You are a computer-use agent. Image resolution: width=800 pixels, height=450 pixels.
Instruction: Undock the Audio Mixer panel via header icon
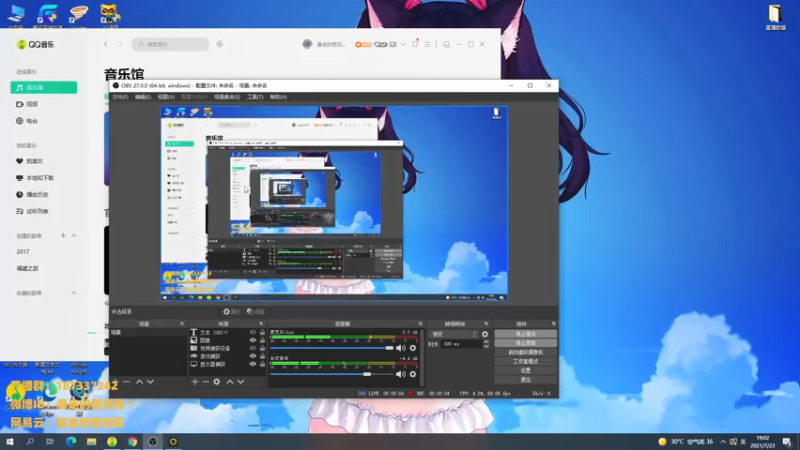[420, 324]
